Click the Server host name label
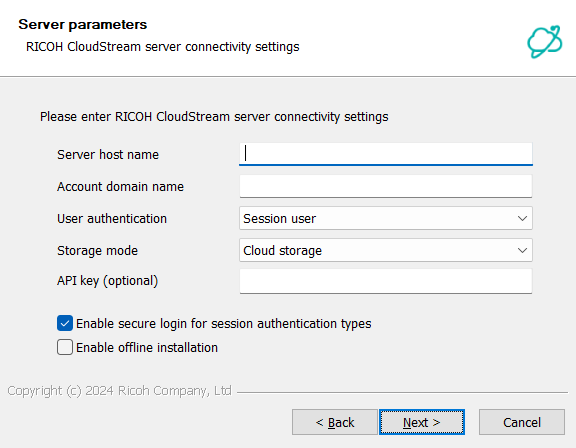The width and height of the screenshot is (576, 448). pyautogui.click(x=108, y=155)
